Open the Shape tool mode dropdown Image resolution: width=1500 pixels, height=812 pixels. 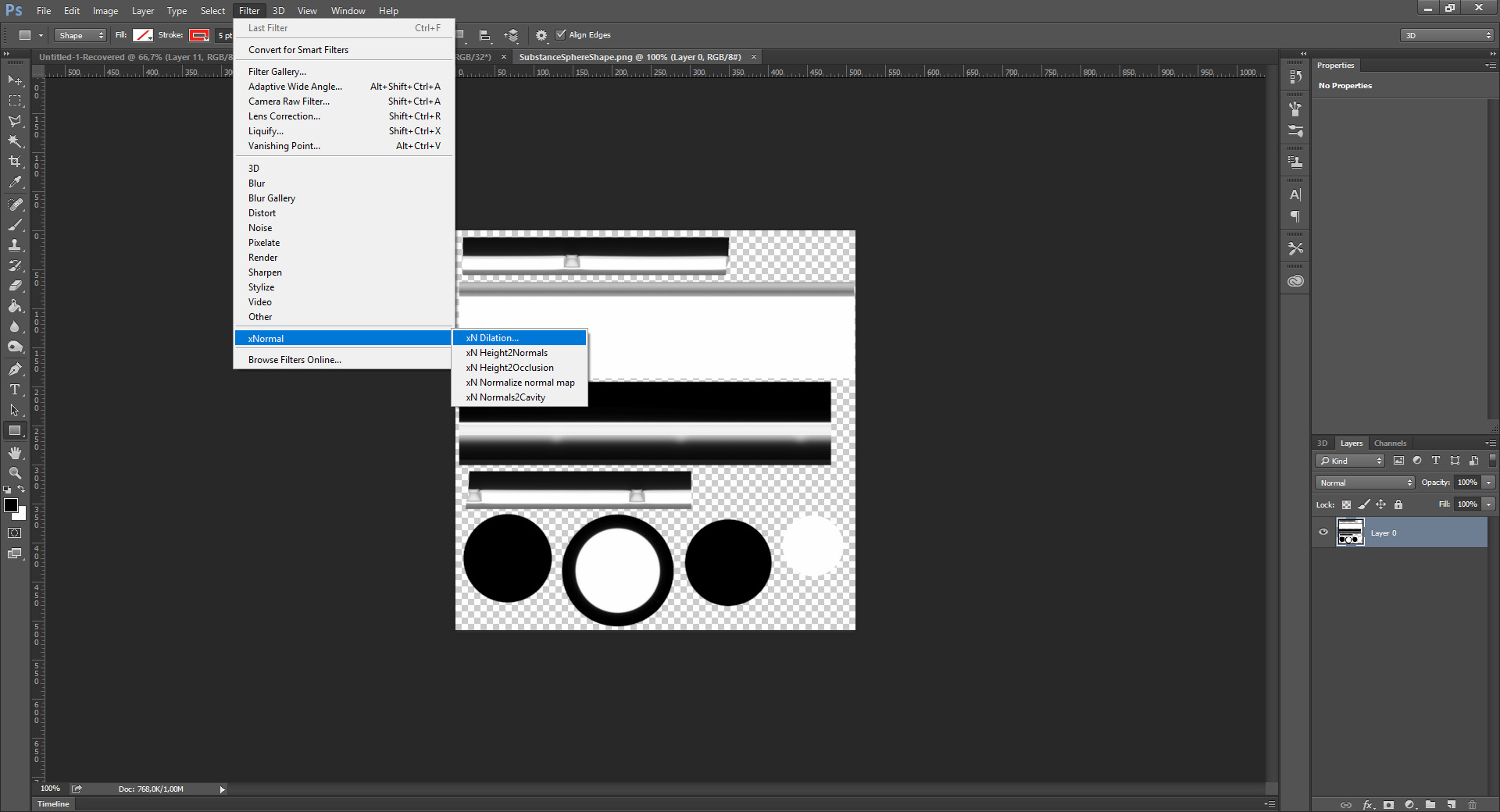[80, 35]
